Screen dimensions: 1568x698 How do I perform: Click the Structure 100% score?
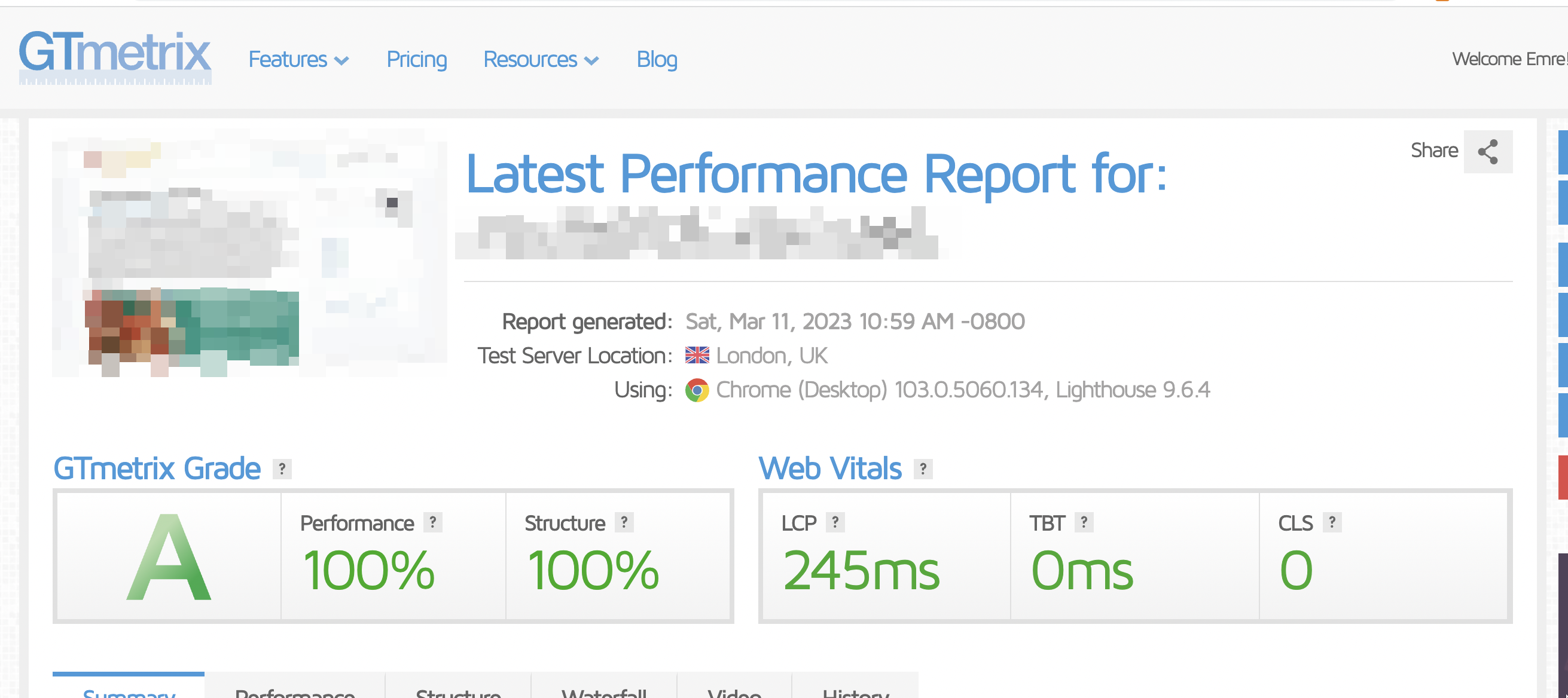593,570
